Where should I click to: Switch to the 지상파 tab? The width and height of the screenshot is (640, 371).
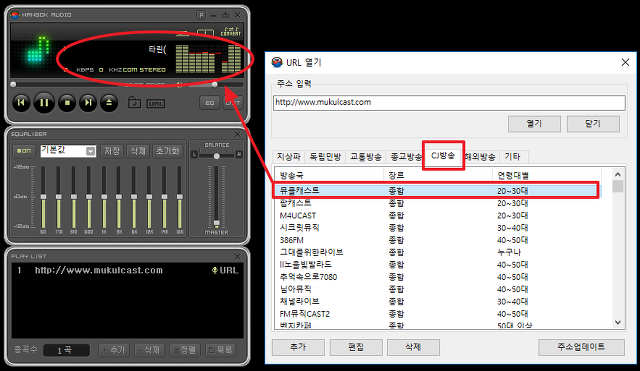point(289,157)
